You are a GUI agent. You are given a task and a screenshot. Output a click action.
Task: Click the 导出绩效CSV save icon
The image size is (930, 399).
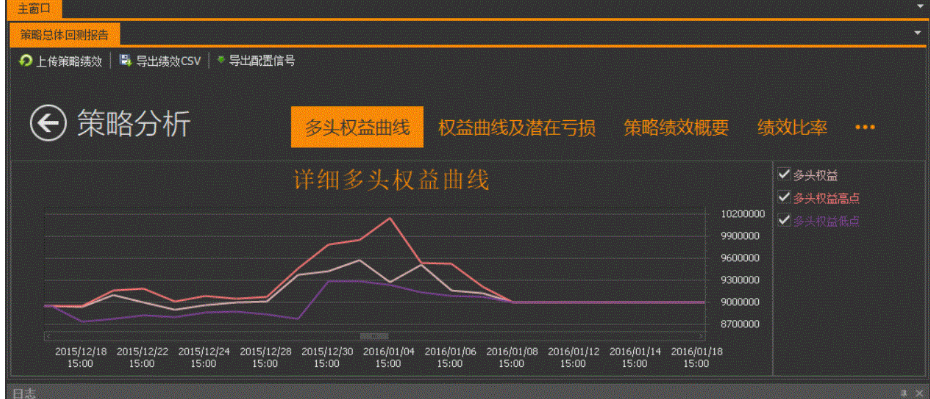125,60
